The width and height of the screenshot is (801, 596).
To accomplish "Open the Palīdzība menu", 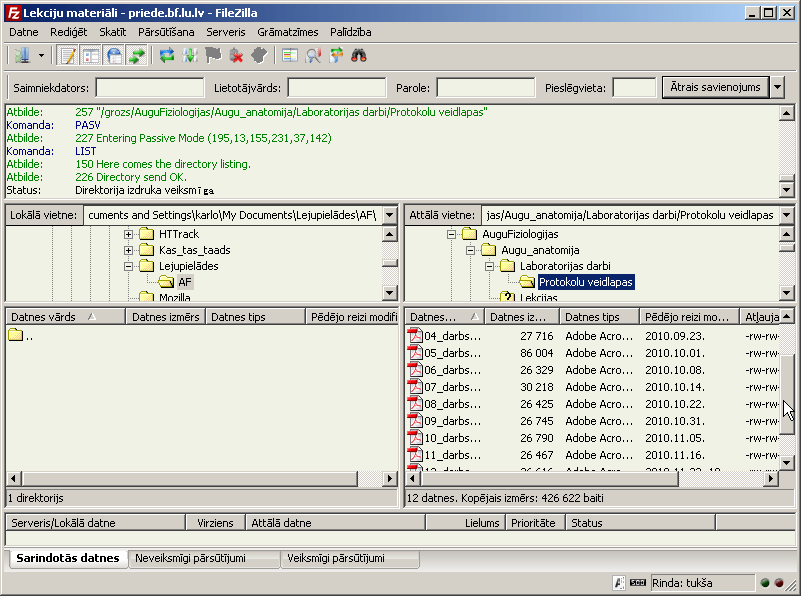I will point(350,32).
